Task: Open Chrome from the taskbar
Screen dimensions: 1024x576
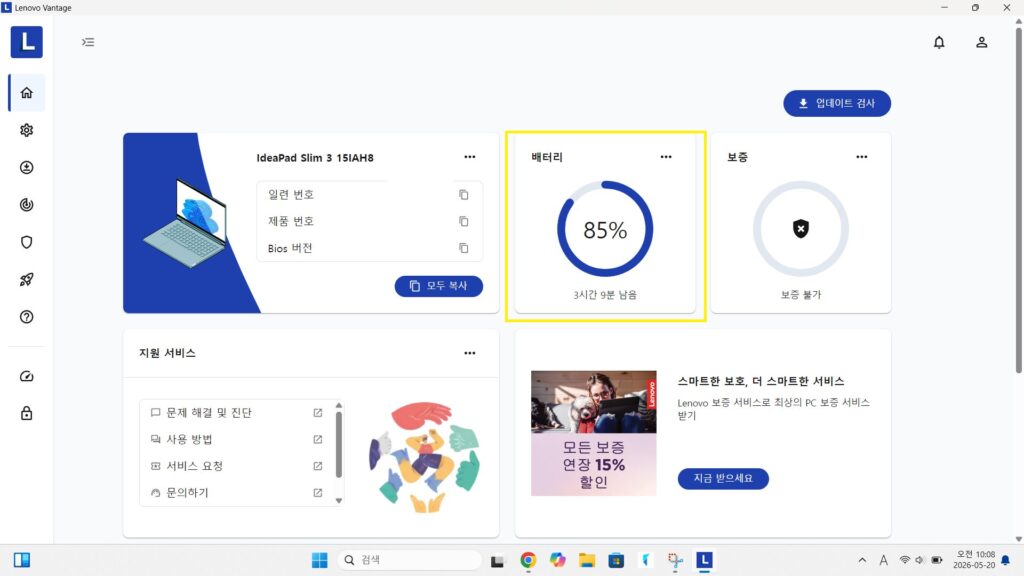Action: tap(528, 560)
